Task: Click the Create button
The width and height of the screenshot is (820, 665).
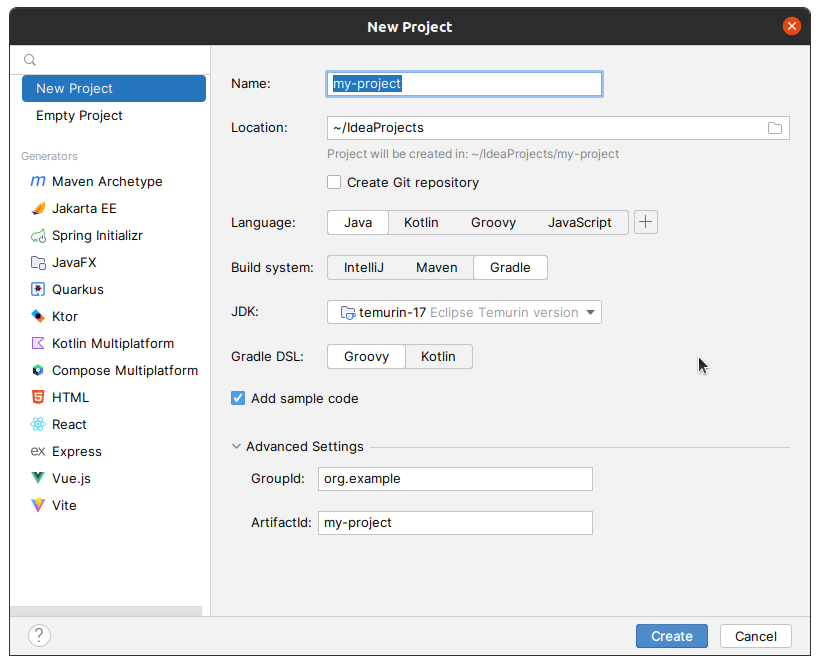Action: point(671,636)
